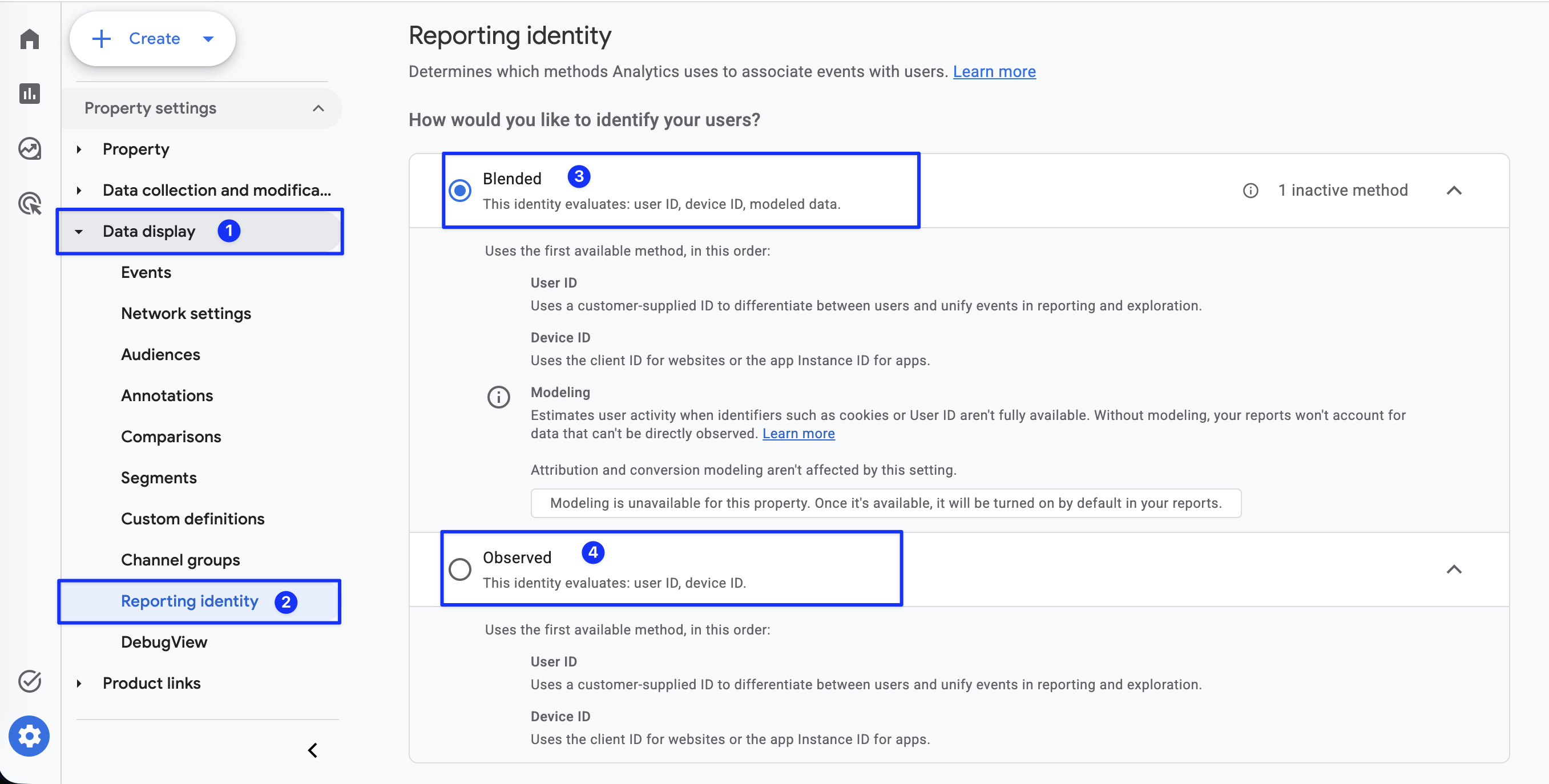Collapse the Observed section chevron
This screenshot has height=784, width=1549.
point(1454,569)
